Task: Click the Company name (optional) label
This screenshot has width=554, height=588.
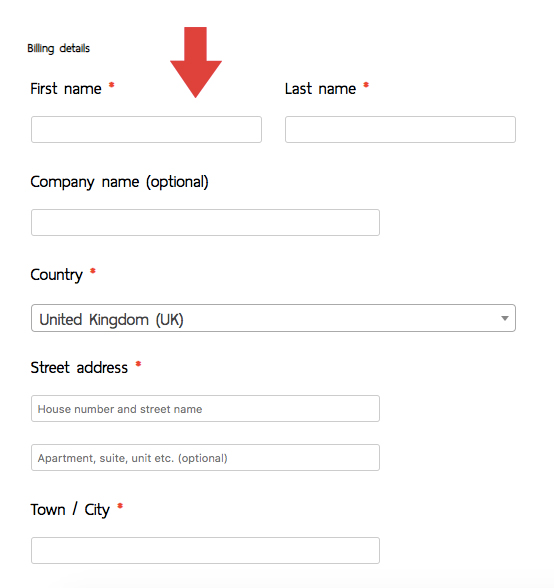Action: pos(119,182)
